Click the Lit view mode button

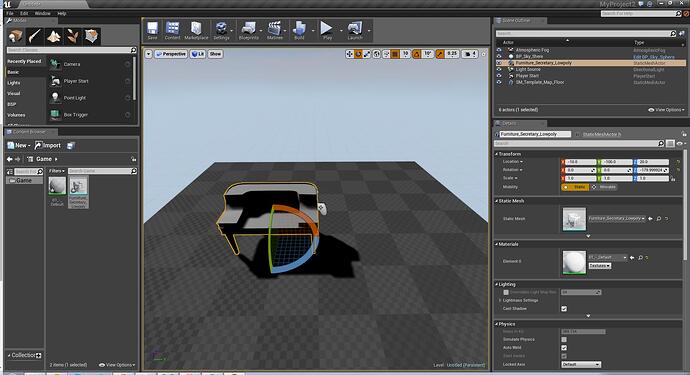(x=198, y=54)
